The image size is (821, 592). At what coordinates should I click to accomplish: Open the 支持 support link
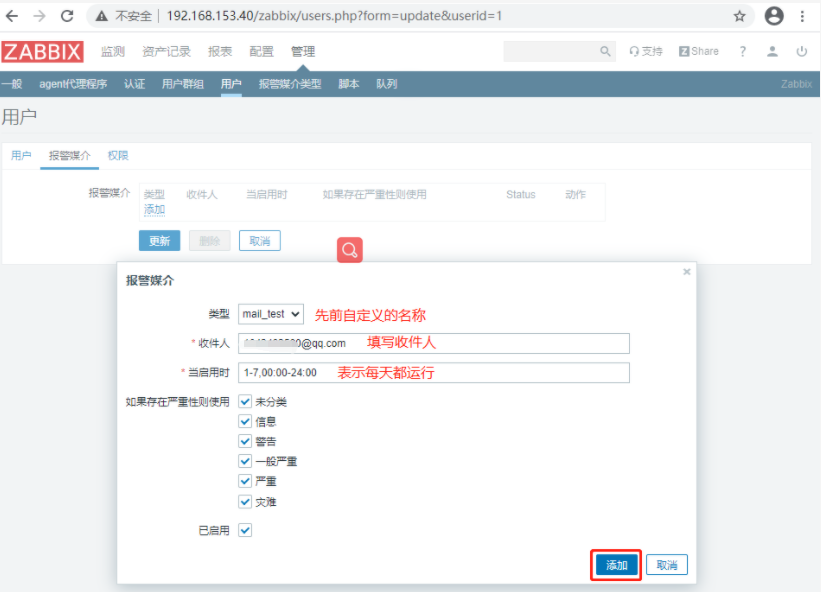pyautogui.click(x=646, y=51)
